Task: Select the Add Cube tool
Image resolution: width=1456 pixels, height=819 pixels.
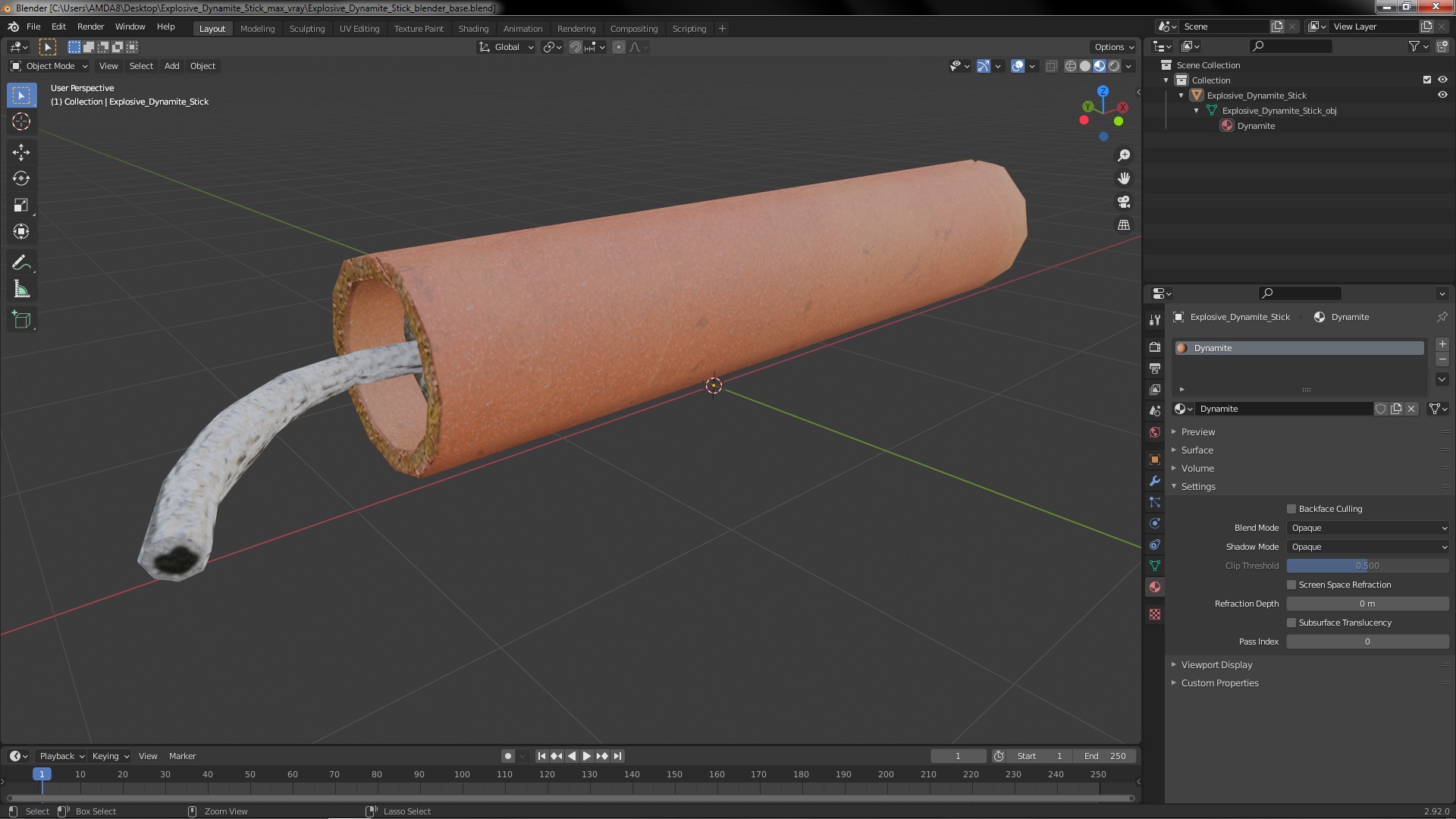Action: pyautogui.click(x=21, y=320)
